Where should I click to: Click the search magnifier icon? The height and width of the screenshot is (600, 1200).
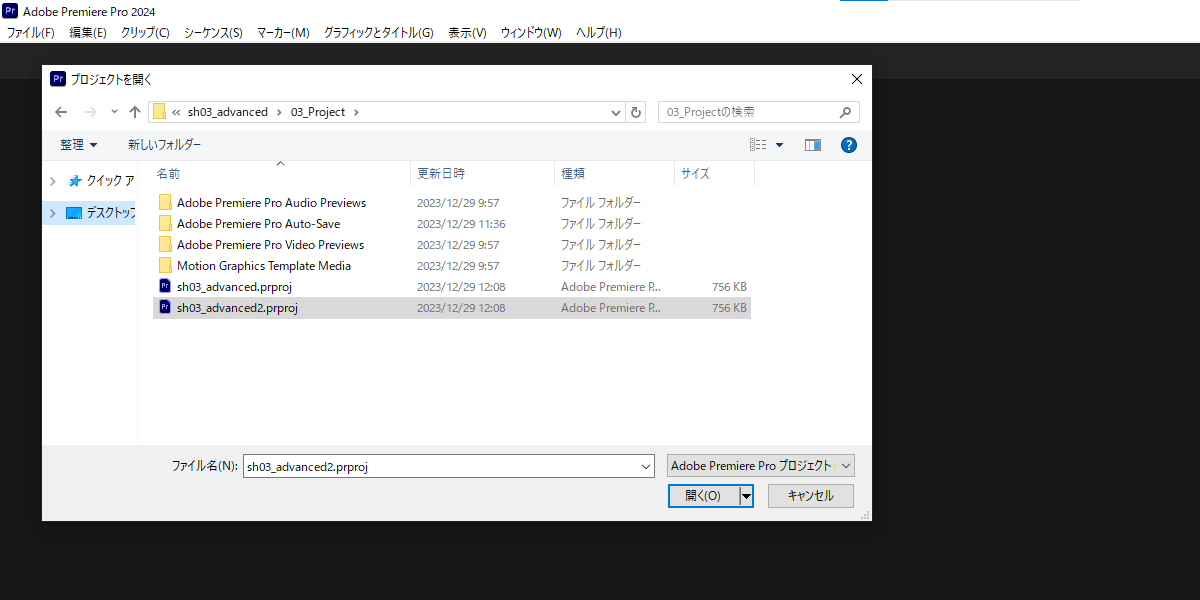pos(845,112)
